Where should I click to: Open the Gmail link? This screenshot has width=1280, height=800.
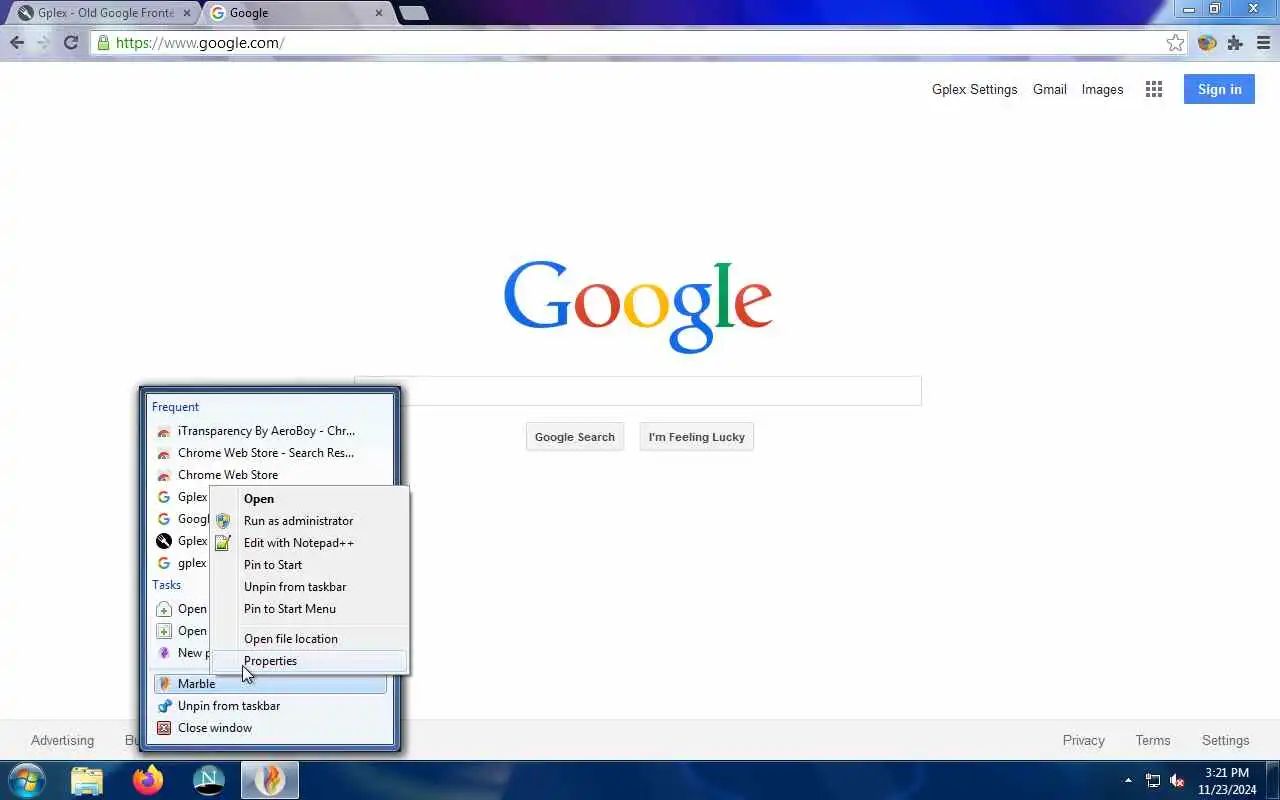pyautogui.click(x=1050, y=89)
